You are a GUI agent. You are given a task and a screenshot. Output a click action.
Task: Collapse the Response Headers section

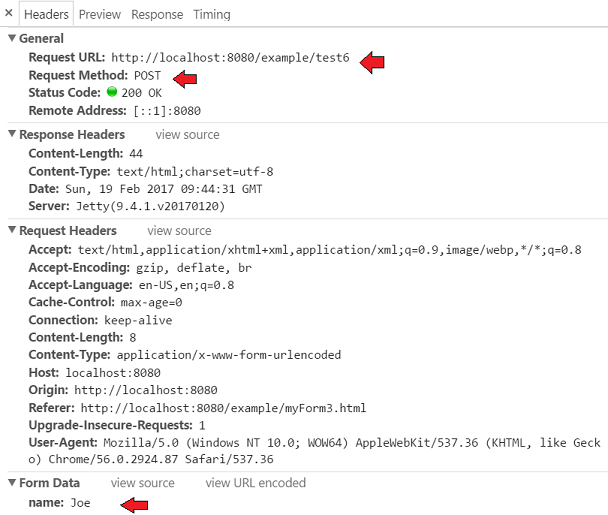tap(12, 134)
